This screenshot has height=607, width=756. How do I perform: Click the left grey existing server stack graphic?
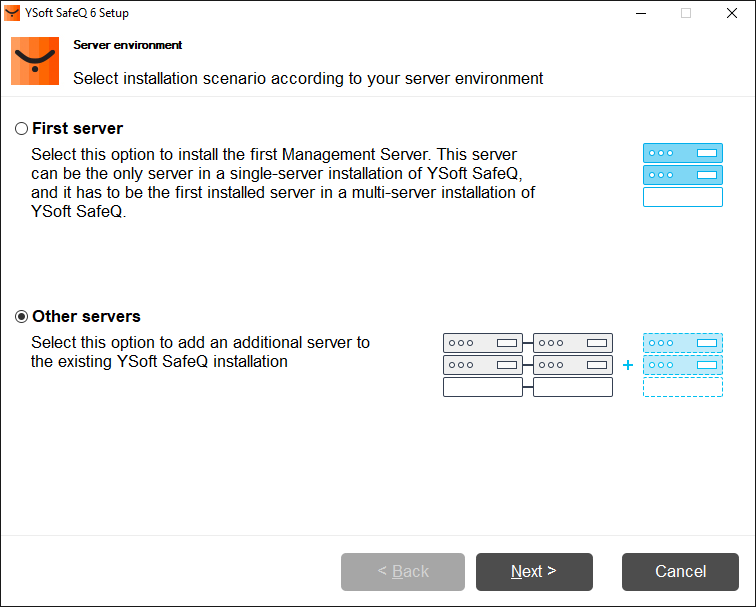(482, 365)
